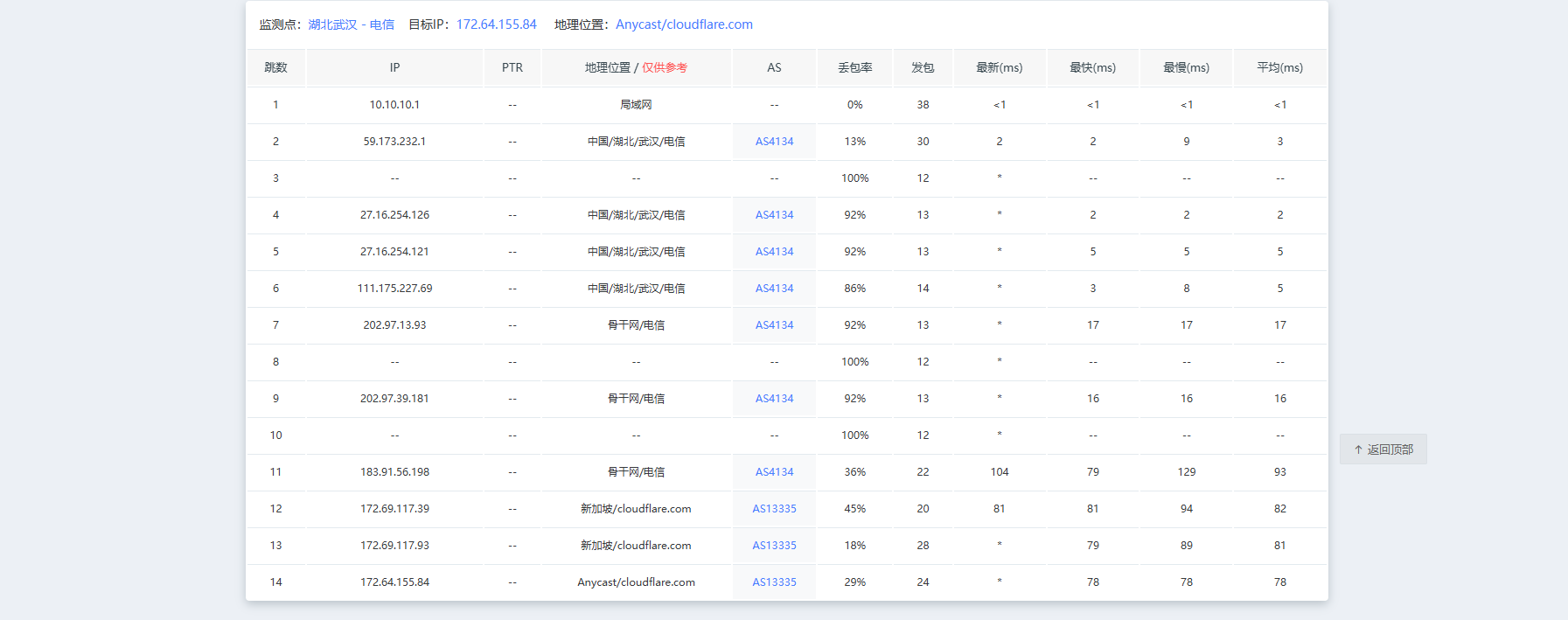Click hop number 10 cell
Image resolution: width=1568 pixels, height=620 pixels.
[275, 435]
